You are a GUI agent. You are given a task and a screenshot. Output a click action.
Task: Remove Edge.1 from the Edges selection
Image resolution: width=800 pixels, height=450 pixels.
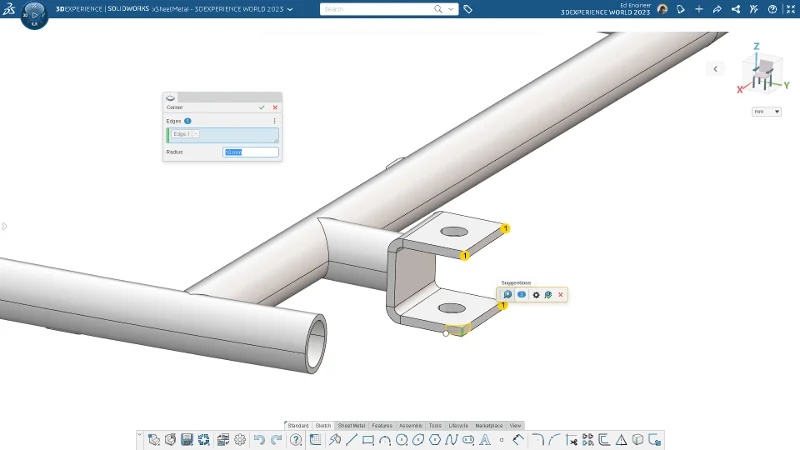(x=195, y=134)
